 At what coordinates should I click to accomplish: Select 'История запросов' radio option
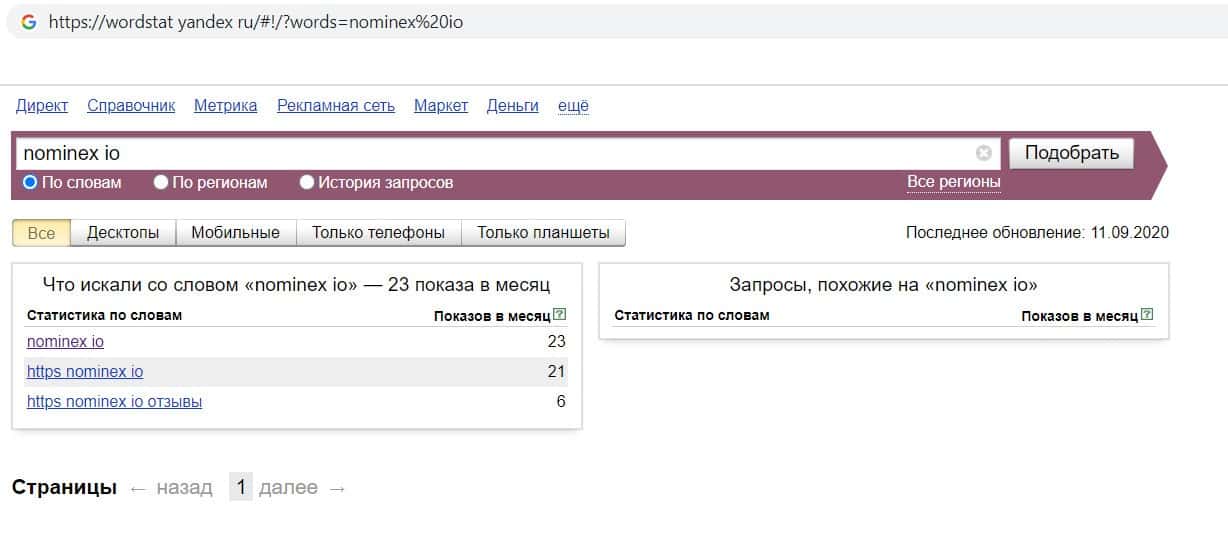point(307,182)
